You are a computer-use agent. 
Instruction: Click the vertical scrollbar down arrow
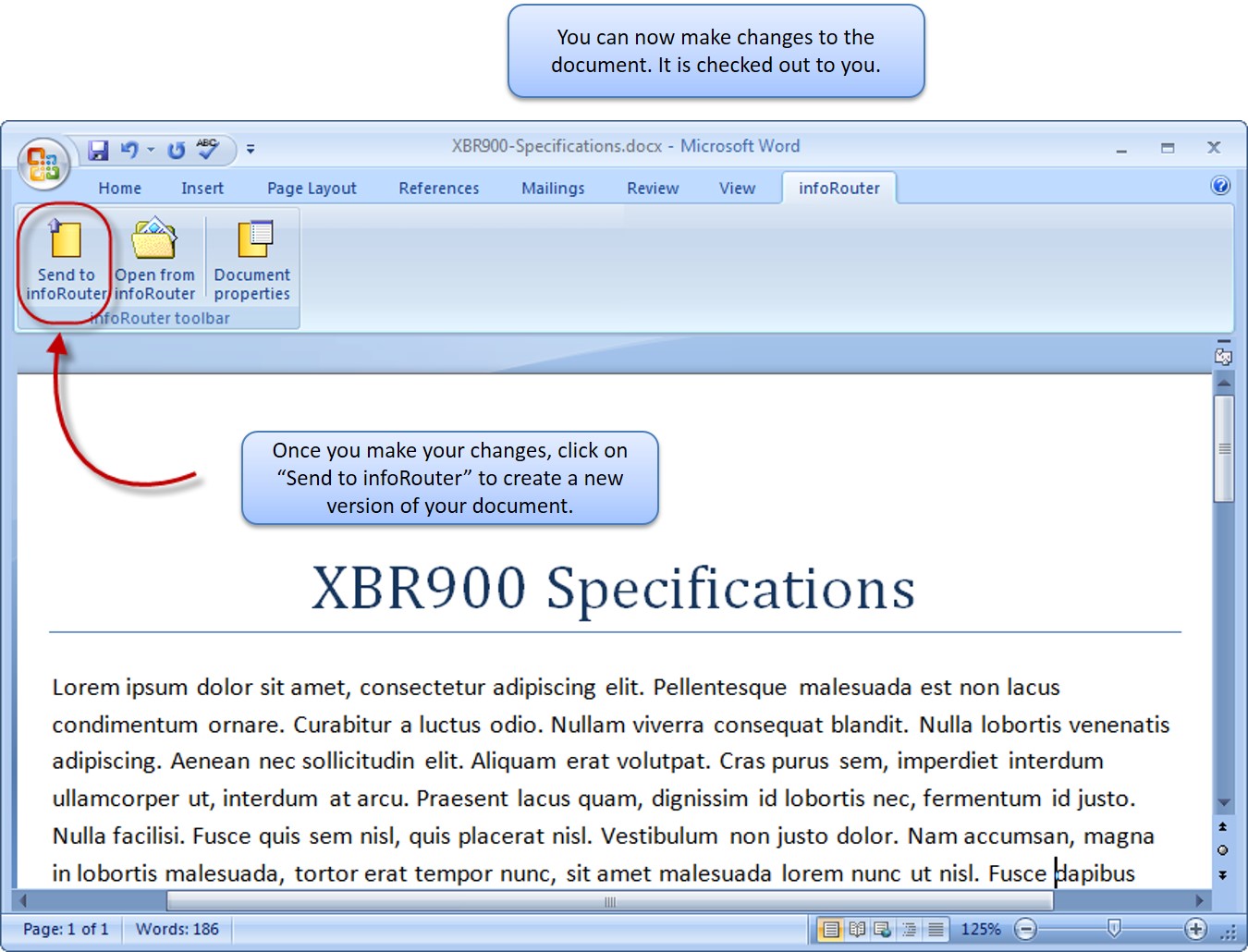pyautogui.click(x=1224, y=803)
